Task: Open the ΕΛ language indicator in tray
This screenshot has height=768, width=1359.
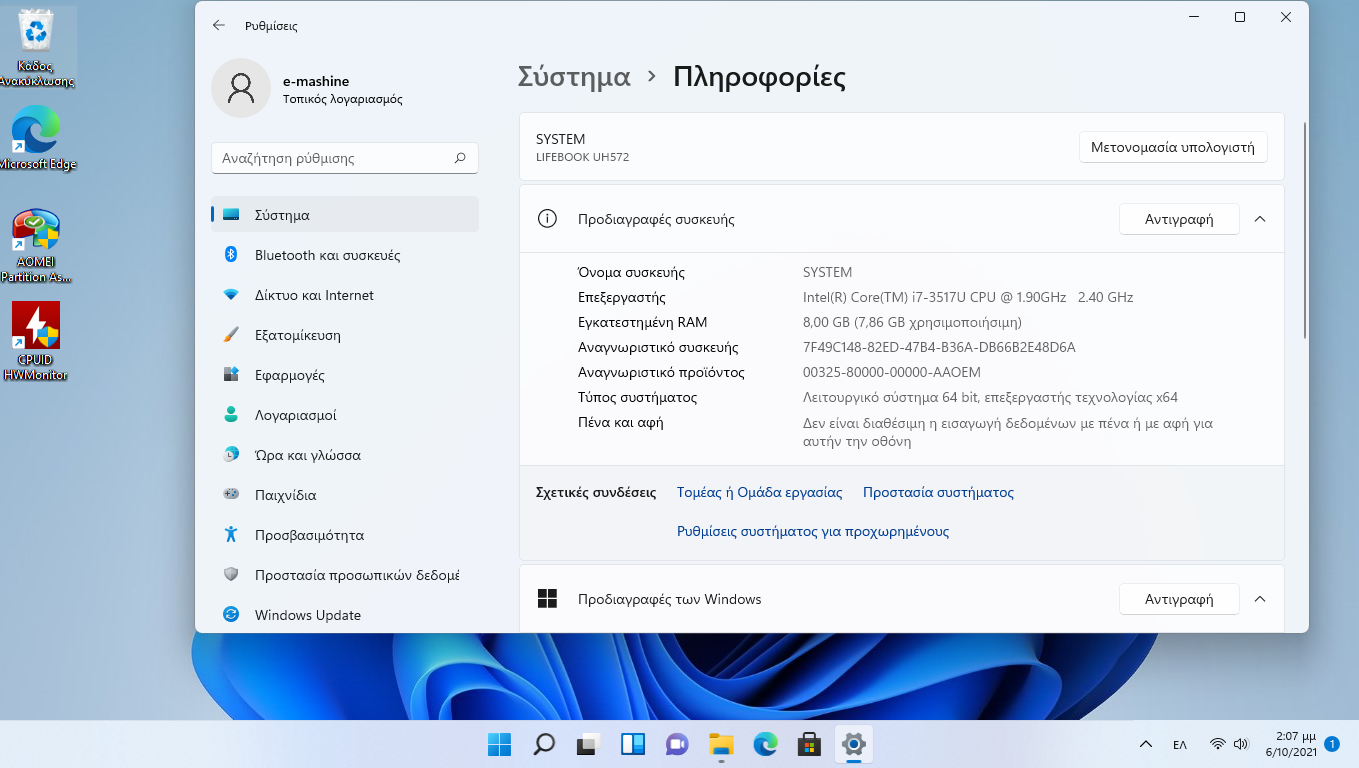Action: pyautogui.click(x=1180, y=744)
